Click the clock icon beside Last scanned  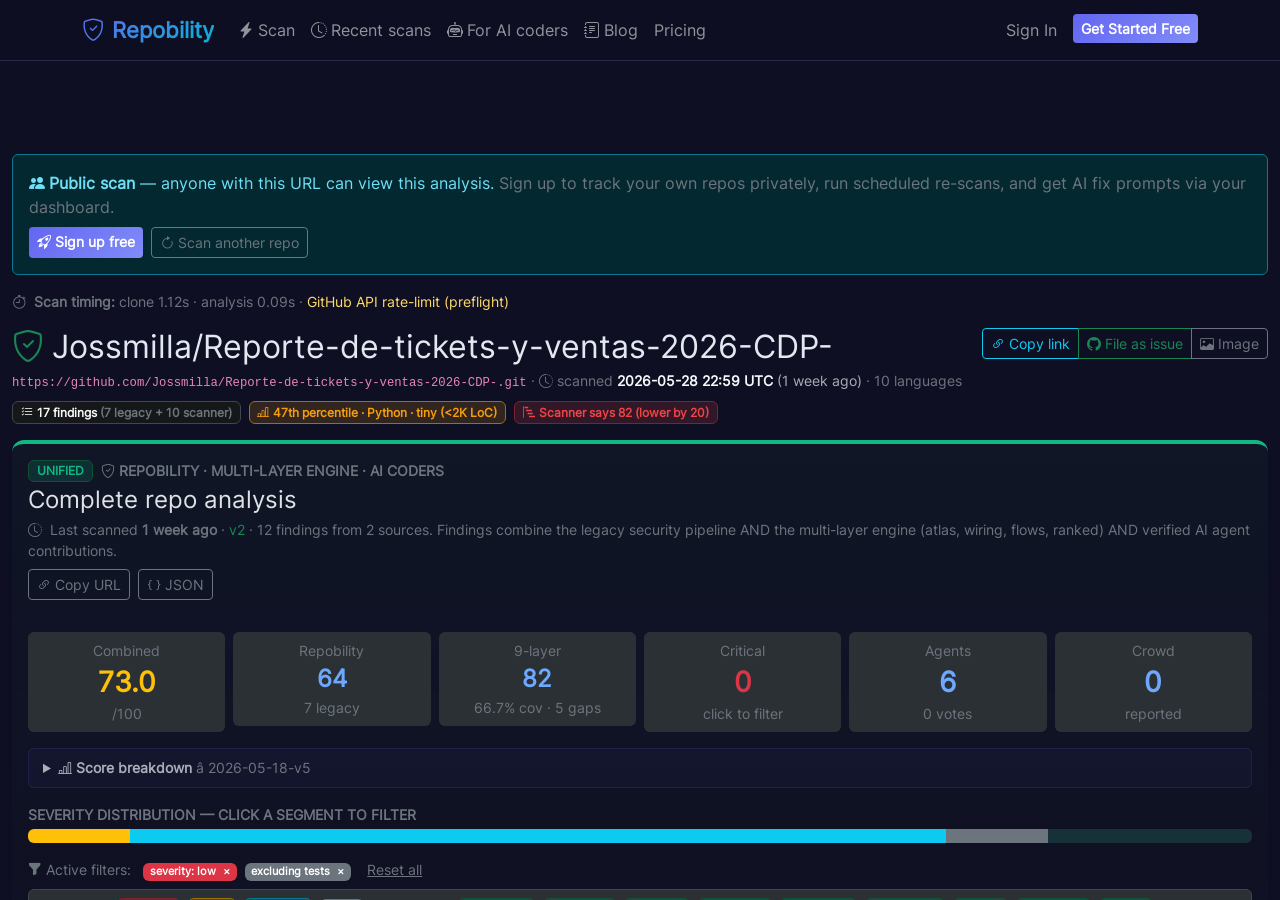point(35,530)
